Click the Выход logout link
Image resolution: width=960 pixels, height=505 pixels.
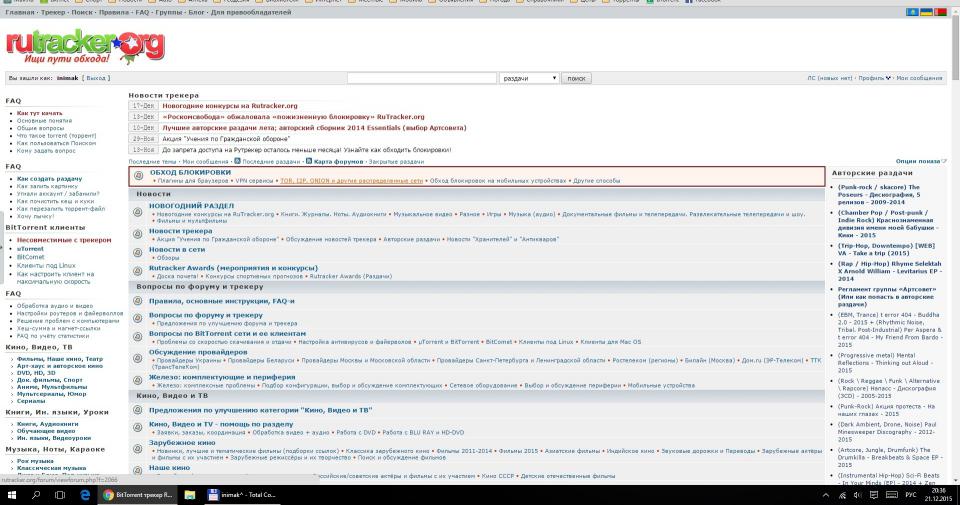(x=97, y=78)
